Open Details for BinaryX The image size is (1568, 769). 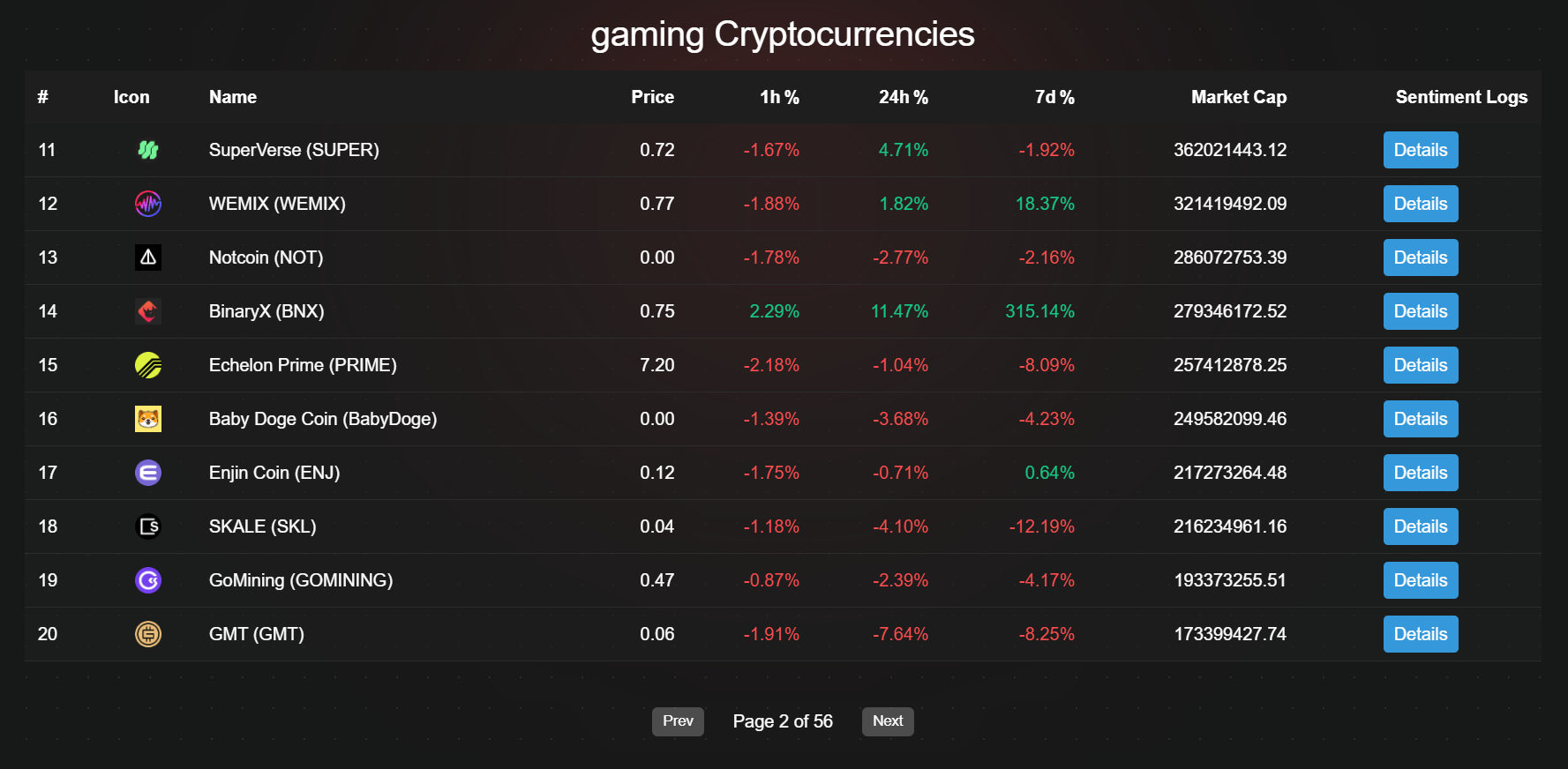[1420, 311]
